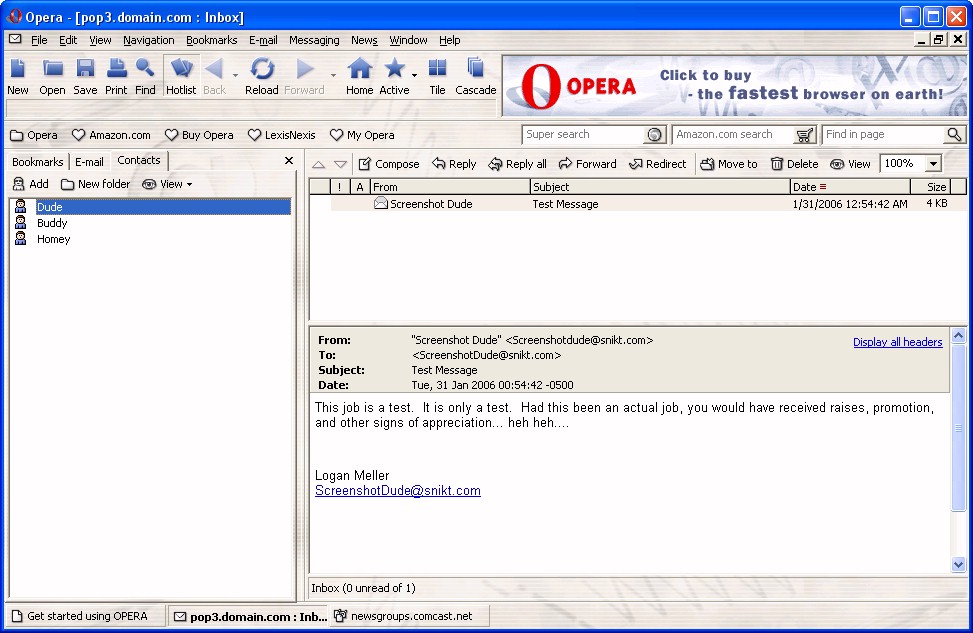
Task: Click the Amazon shopping cart search icon
Action: [x=805, y=135]
